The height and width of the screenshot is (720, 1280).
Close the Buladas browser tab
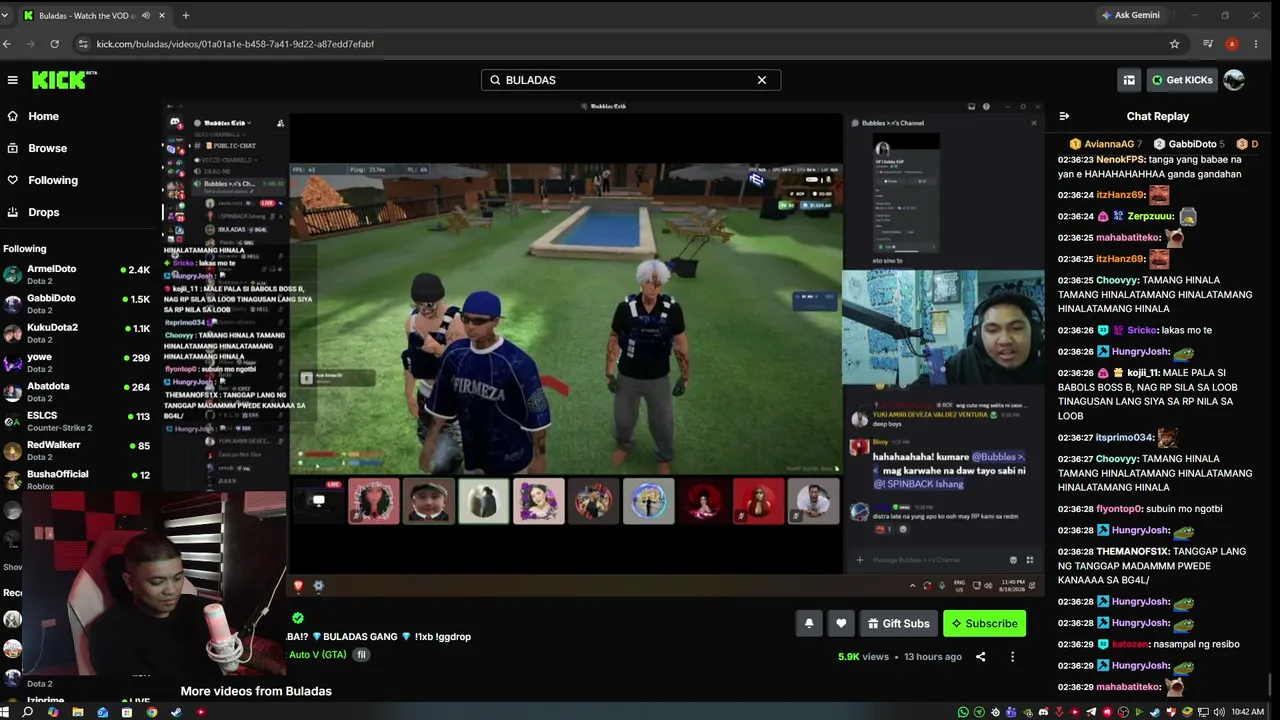pyautogui.click(x=162, y=15)
